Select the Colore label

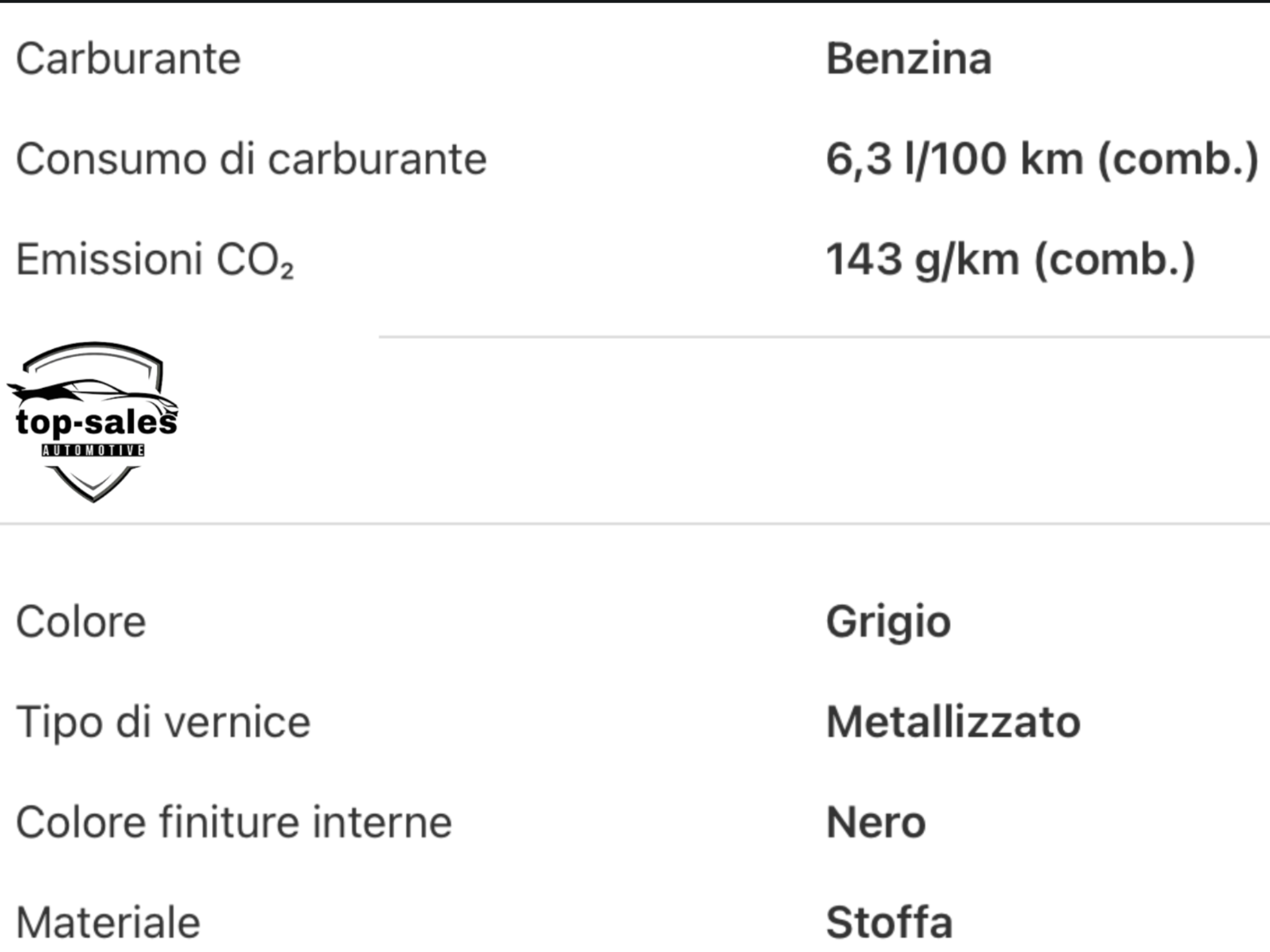81,622
